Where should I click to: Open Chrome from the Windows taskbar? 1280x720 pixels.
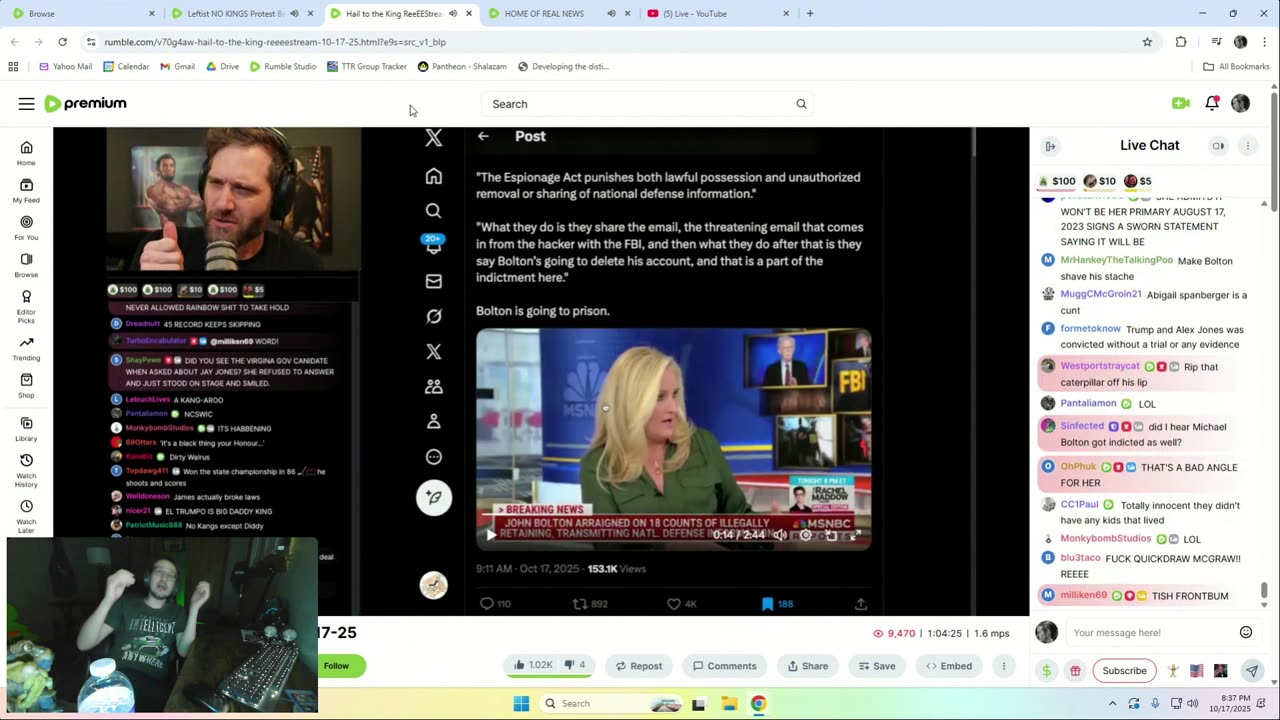pyautogui.click(x=758, y=703)
